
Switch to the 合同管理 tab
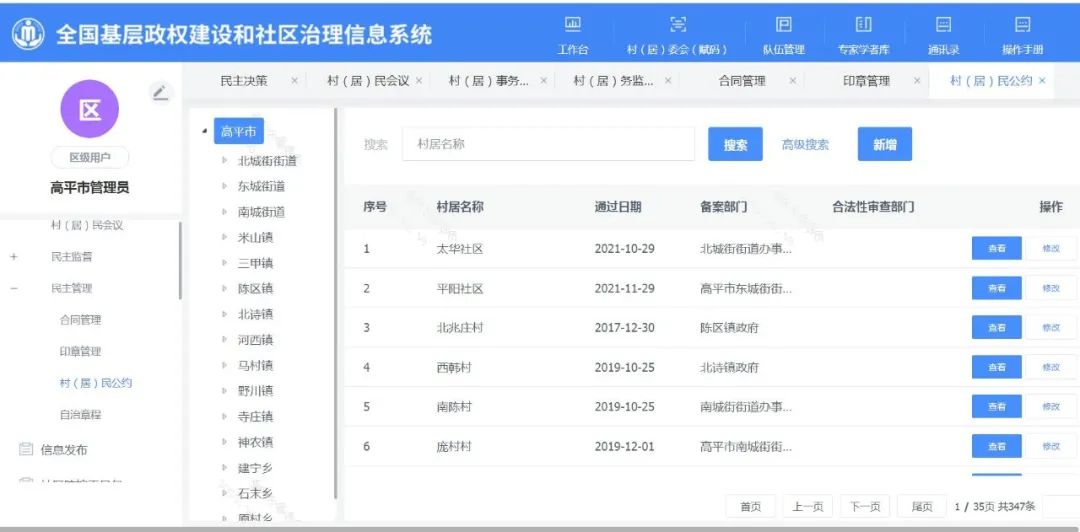click(741, 81)
